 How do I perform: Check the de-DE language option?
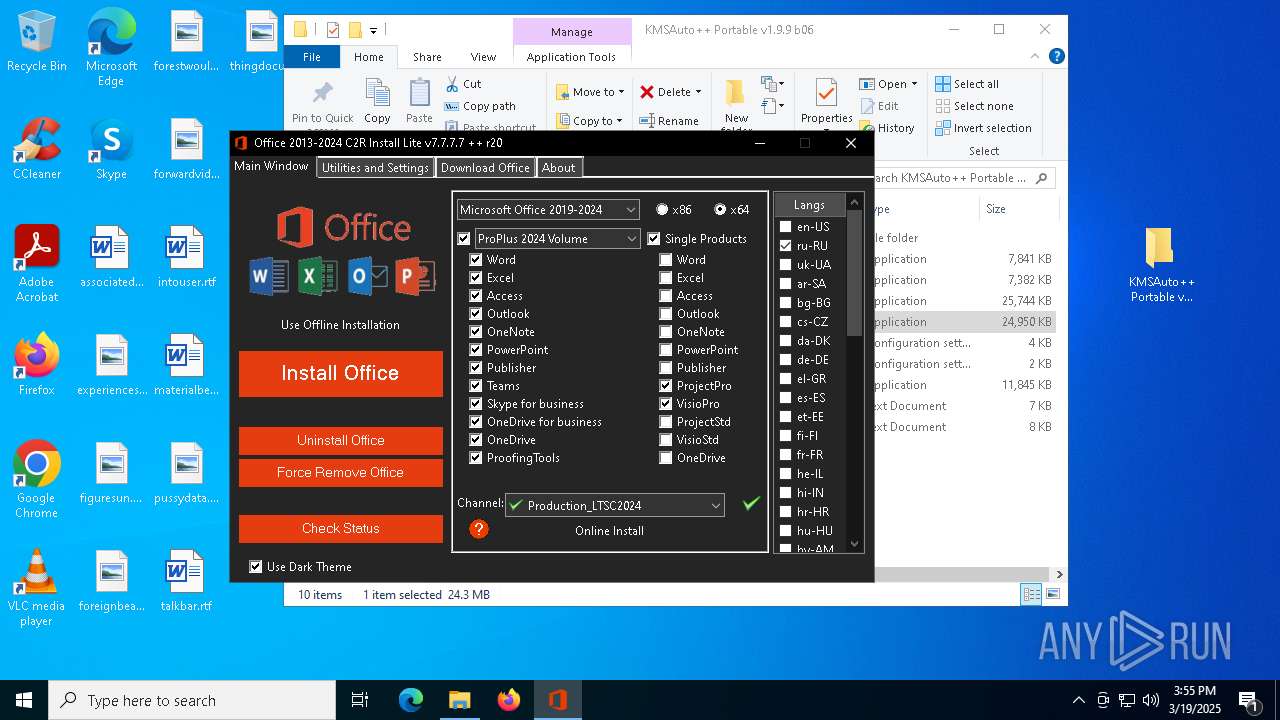point(786,360)
